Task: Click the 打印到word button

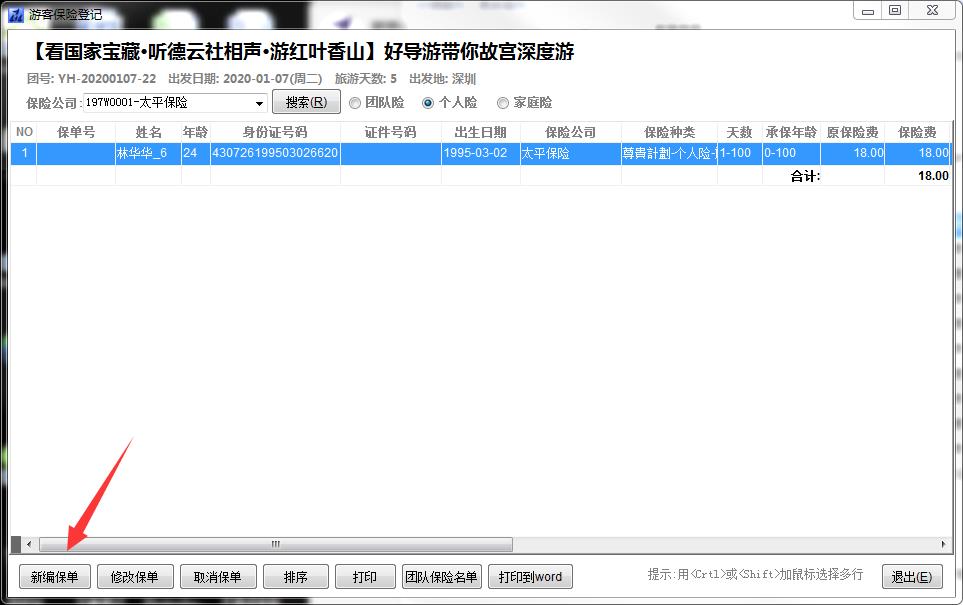Action: (x=530, y=577)
